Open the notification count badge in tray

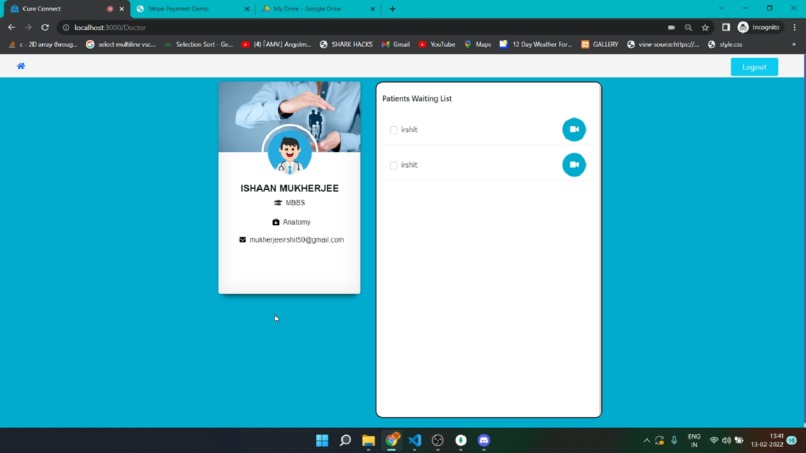click(792, 441)
